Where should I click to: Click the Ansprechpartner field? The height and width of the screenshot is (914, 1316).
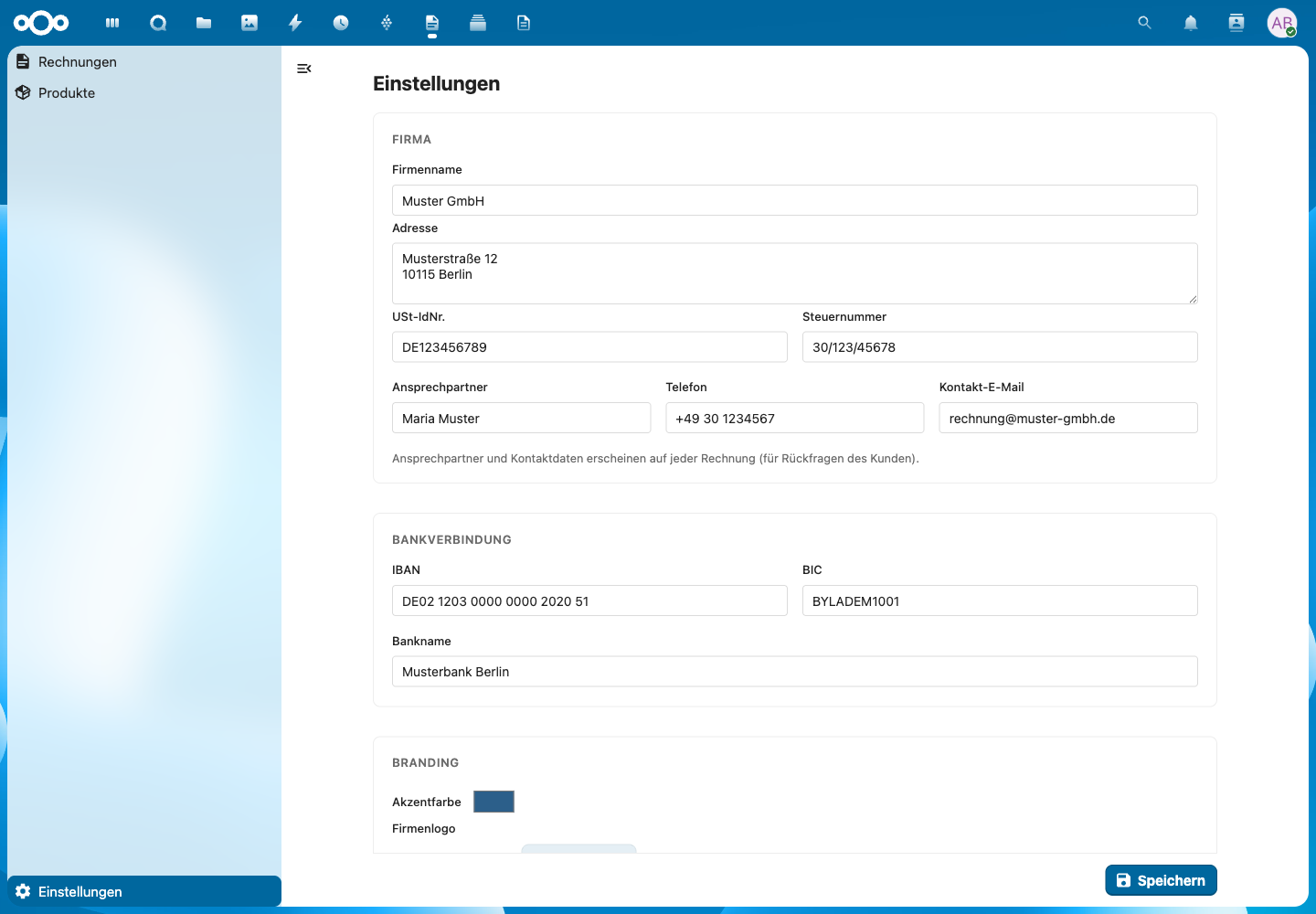[522, 418]
